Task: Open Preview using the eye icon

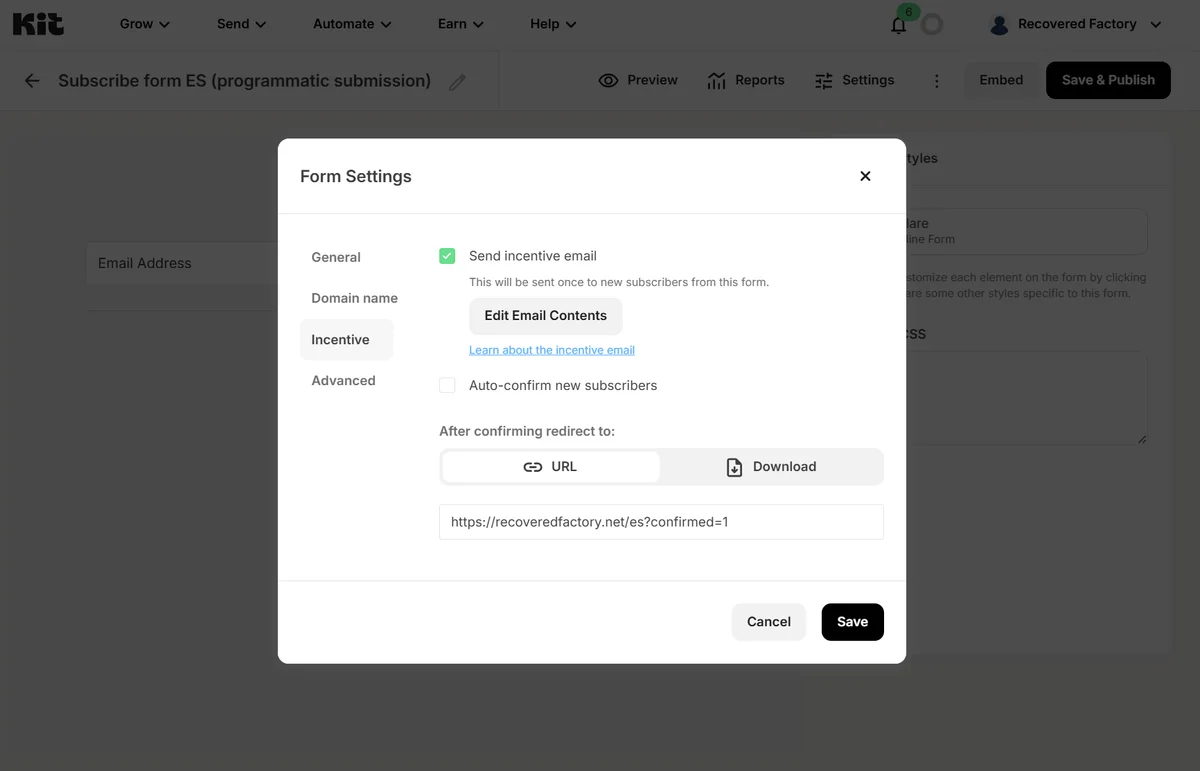Action: pyautogui.click(x=610, y=80)
